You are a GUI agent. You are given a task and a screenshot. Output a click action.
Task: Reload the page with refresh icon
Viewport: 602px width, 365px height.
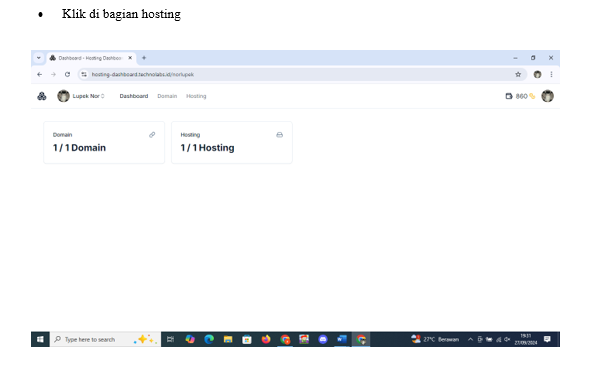pos(67,74)
